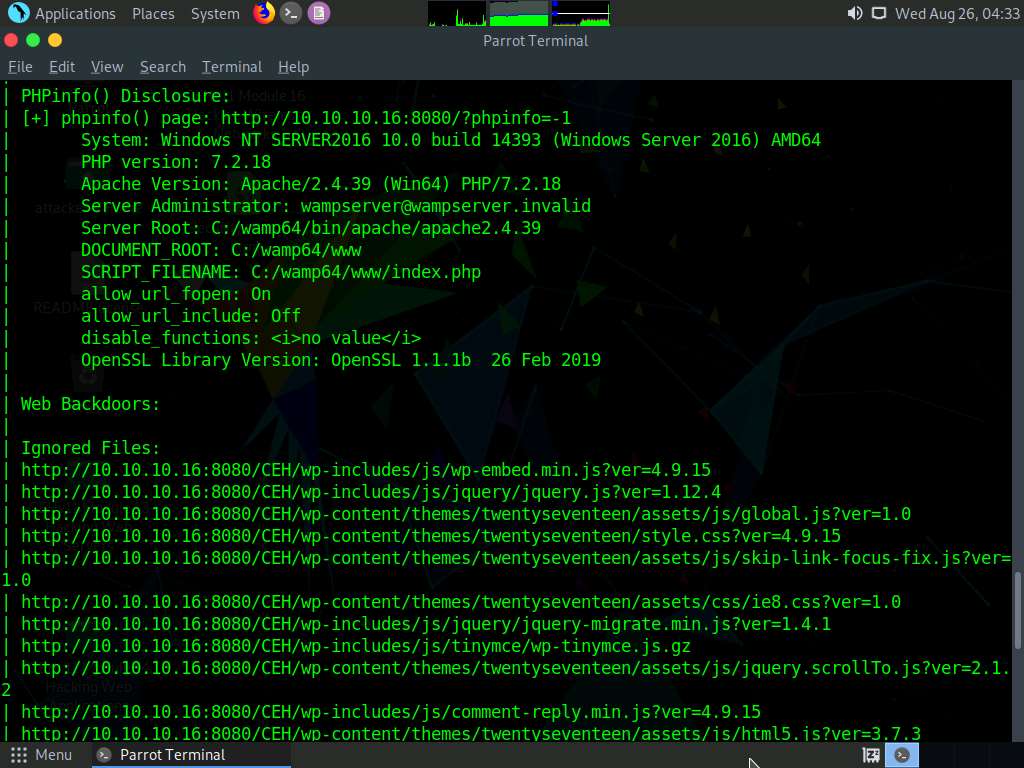Click the ie8.css?ver=1.0 URL line
The height and width of the screenshot is (768, 1024).
tap(461, 602)
